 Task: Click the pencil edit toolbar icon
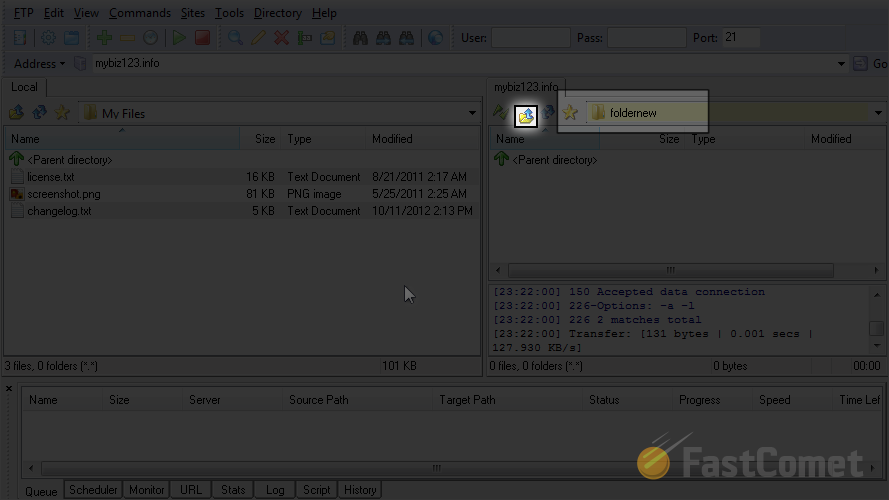[x=259, y=38]
